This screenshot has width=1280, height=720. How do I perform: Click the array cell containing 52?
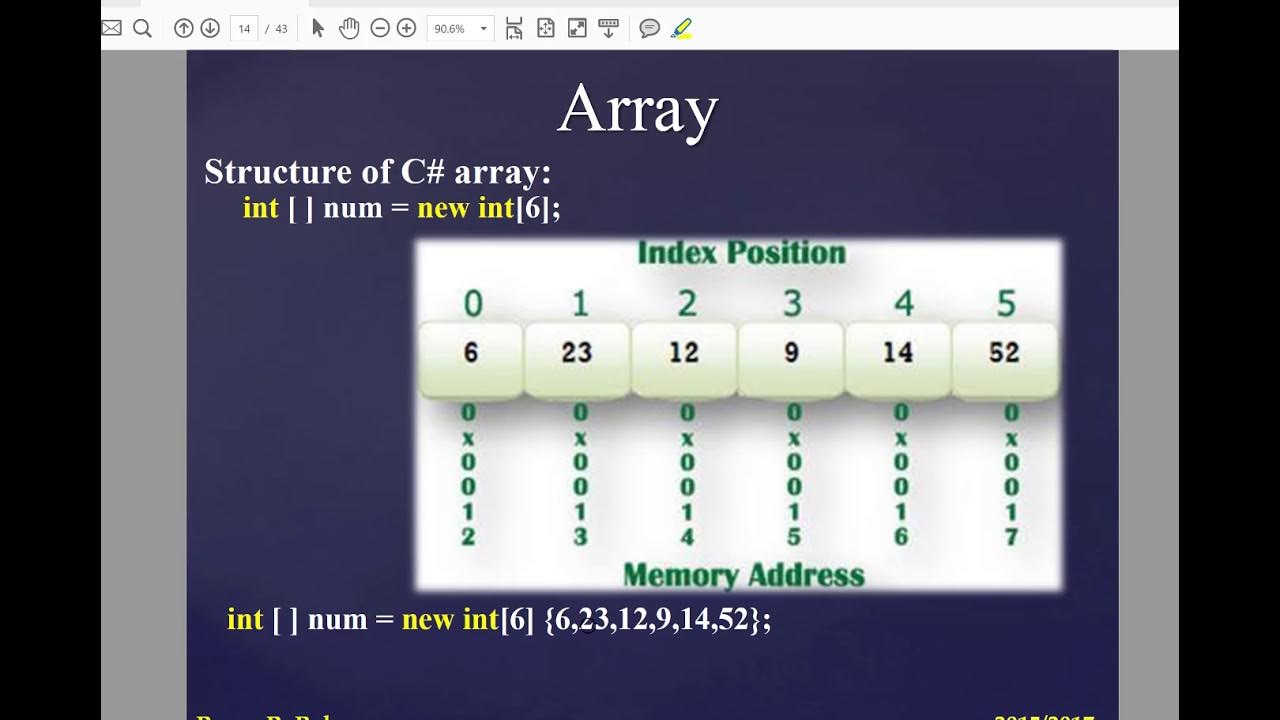tap(1004, 356)
